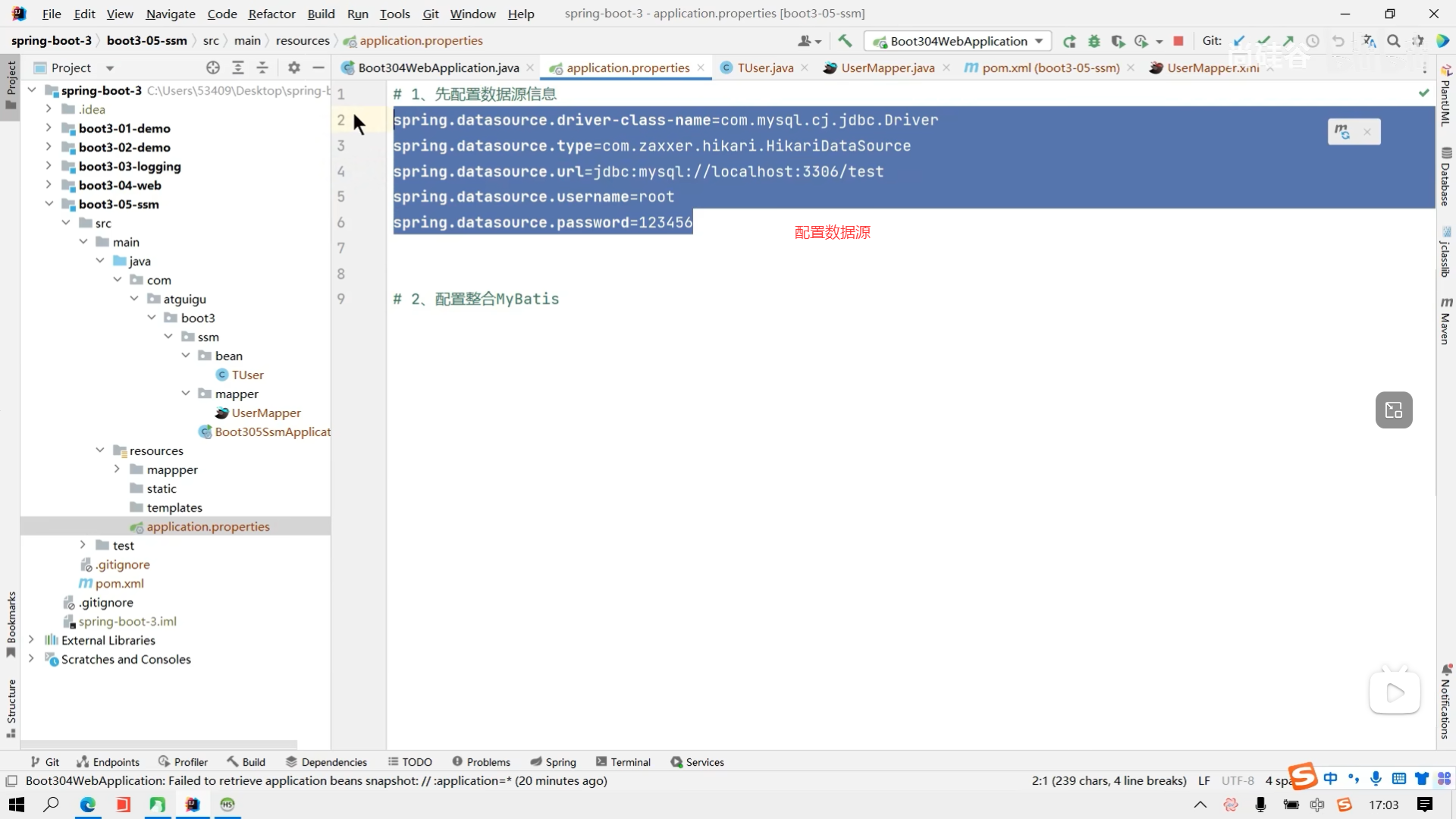The height and width of the screenshot is (819, 1456).
Task: Open pom.xml in project tree
Action: tap(119, 583)
